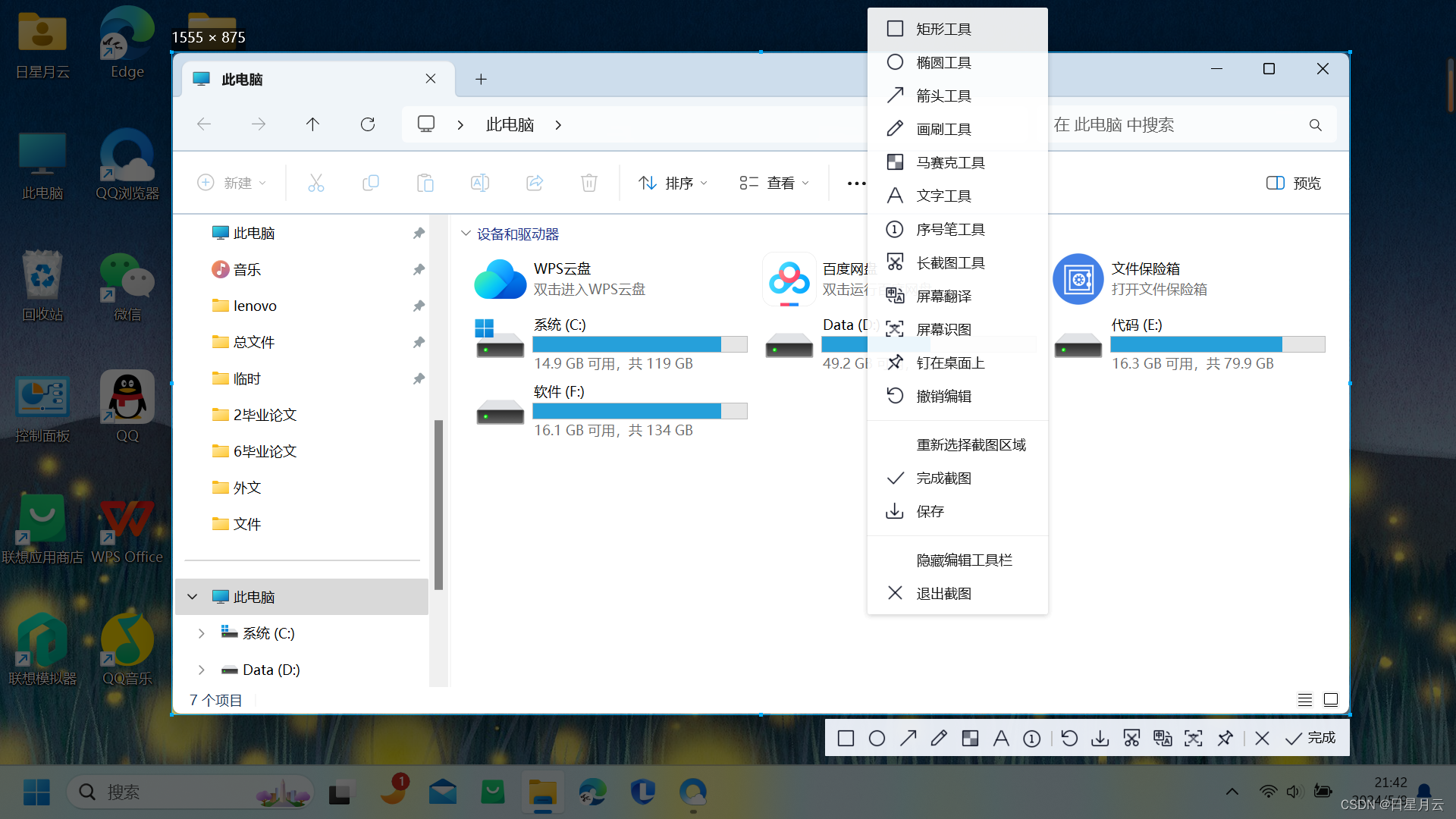Switch to details view in status bar

[1304, 700]
